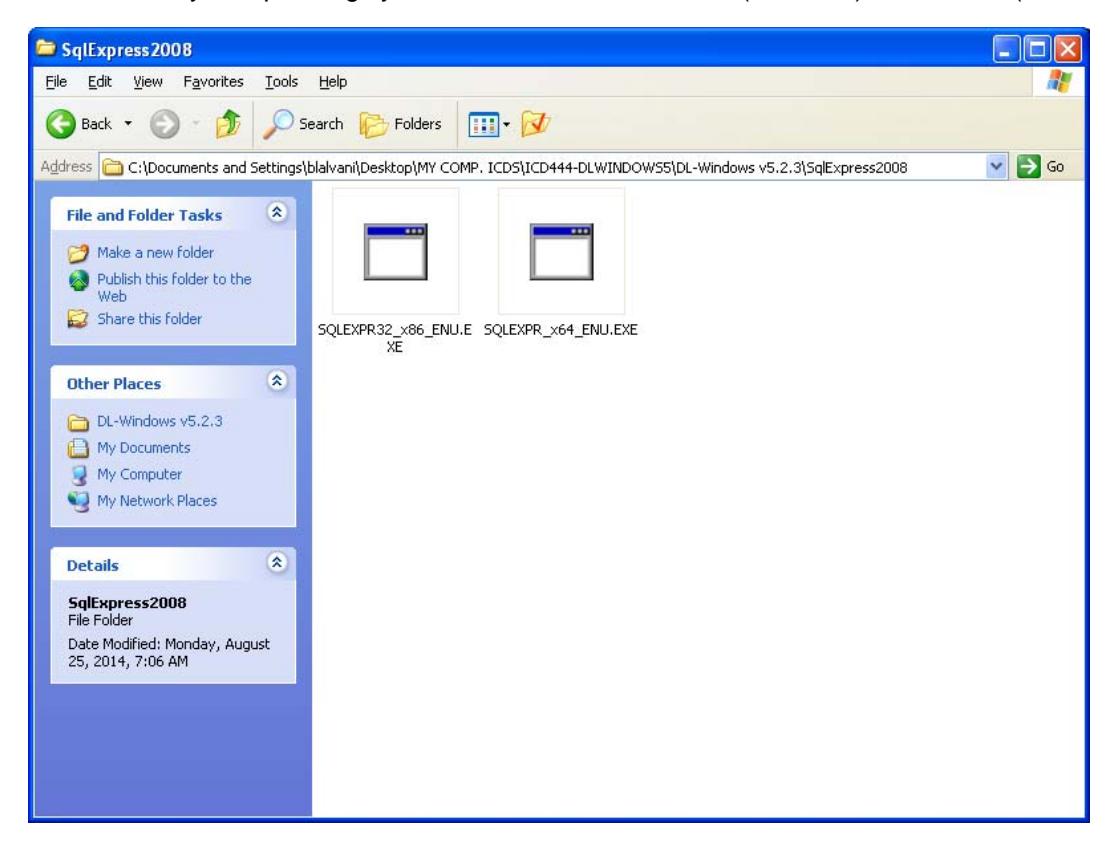This screenshot has width=1114, height=850.
Task: Click the SQLEXPR_x64_ENU.EXE file name label
Action: click(x=561, y=330)
